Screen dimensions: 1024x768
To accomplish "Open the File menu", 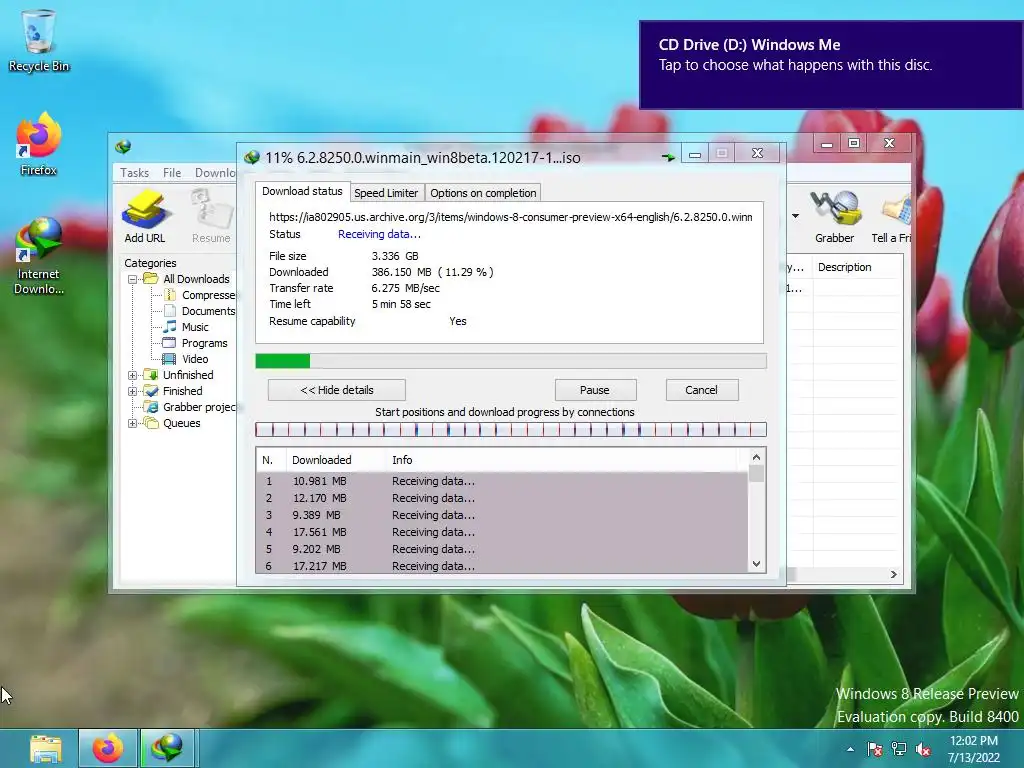I will (x=172, y=172).
